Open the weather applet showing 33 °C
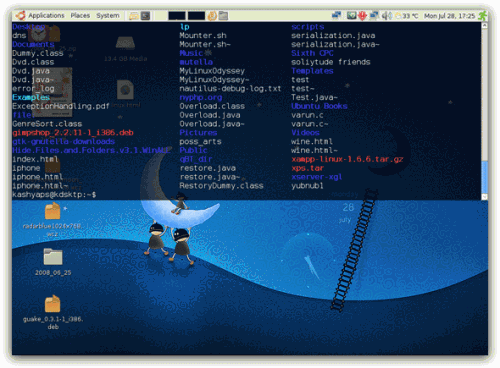500x368 pixels. (406, 16)
